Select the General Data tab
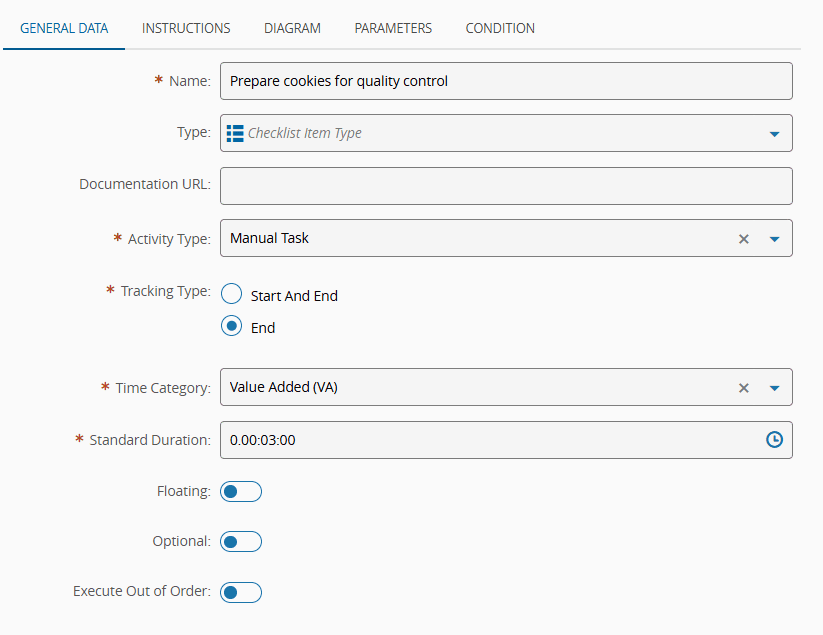 (x=64, y=28)
